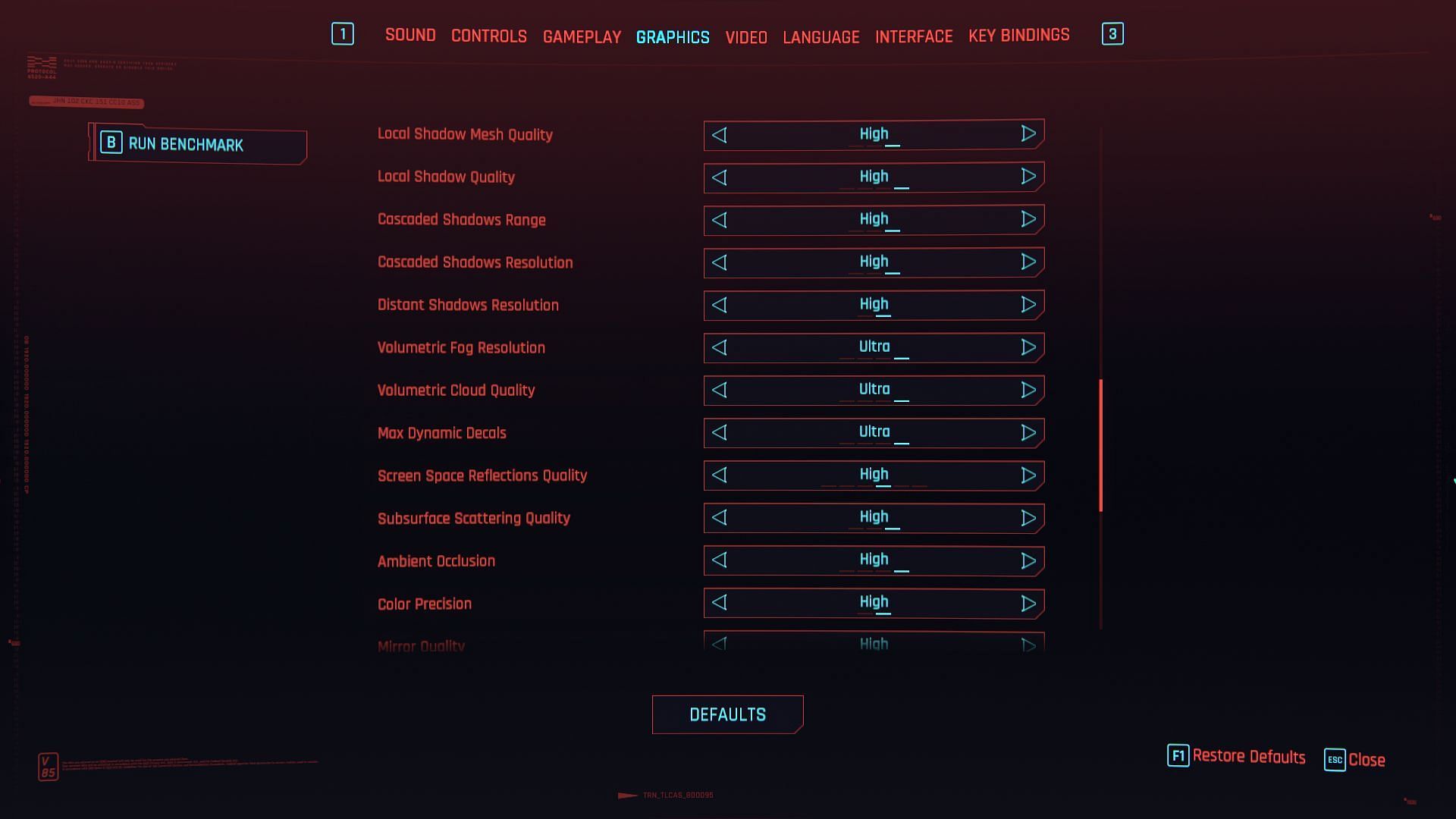Click the right arrow for Color Precision
The width and height of the screenshot is (1456, 819).
[x=1028, y=603]
